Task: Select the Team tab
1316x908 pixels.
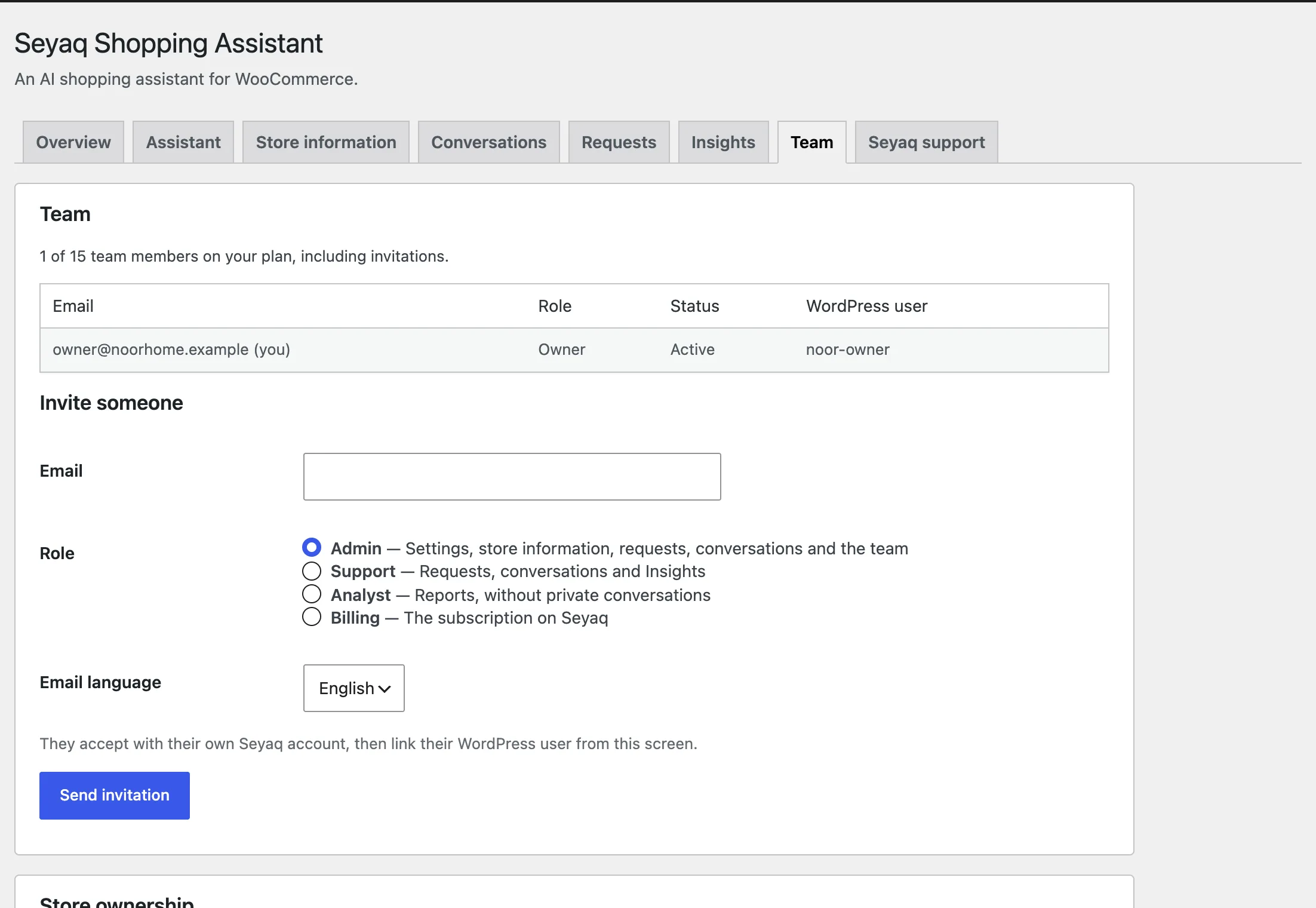Action: pos(812,142)
